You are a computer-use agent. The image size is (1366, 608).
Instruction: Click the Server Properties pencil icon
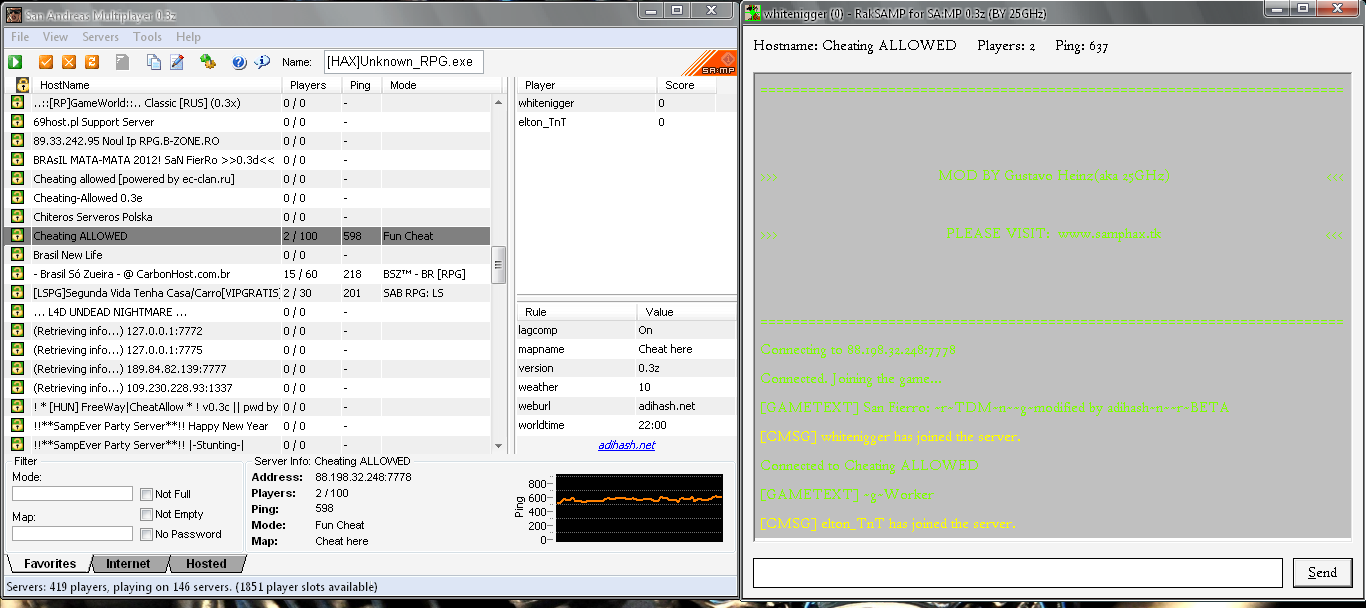click(x=177, y=62)
